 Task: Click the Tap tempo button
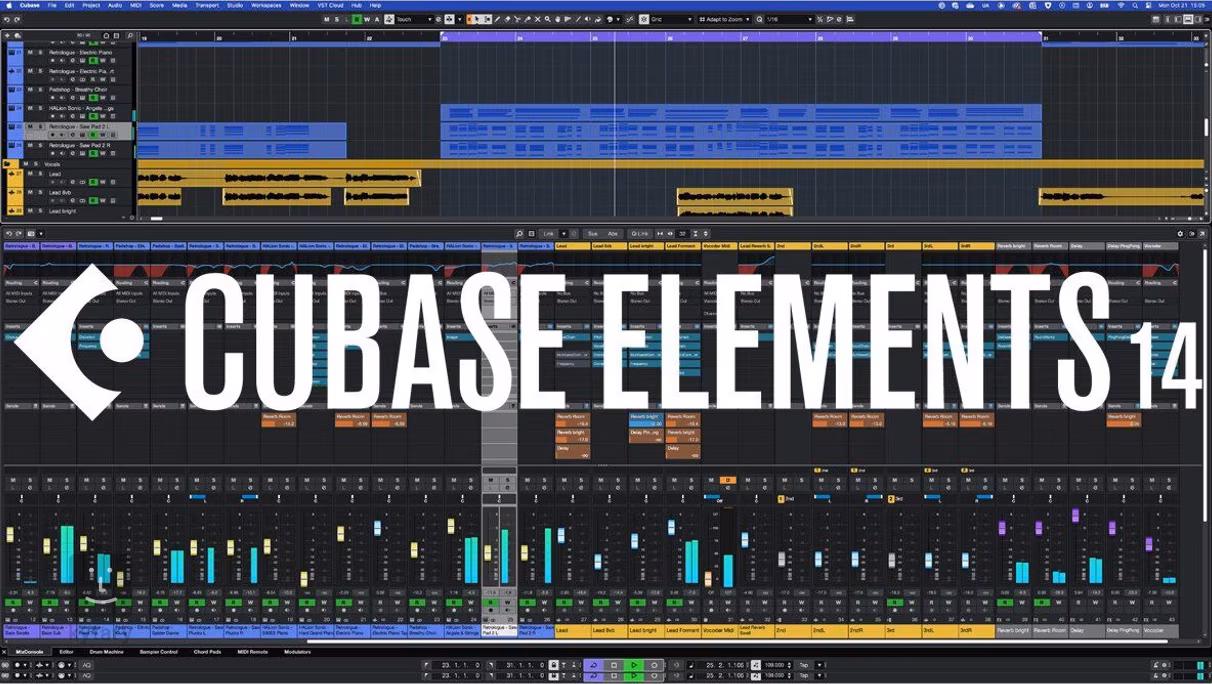click(803, 665)
